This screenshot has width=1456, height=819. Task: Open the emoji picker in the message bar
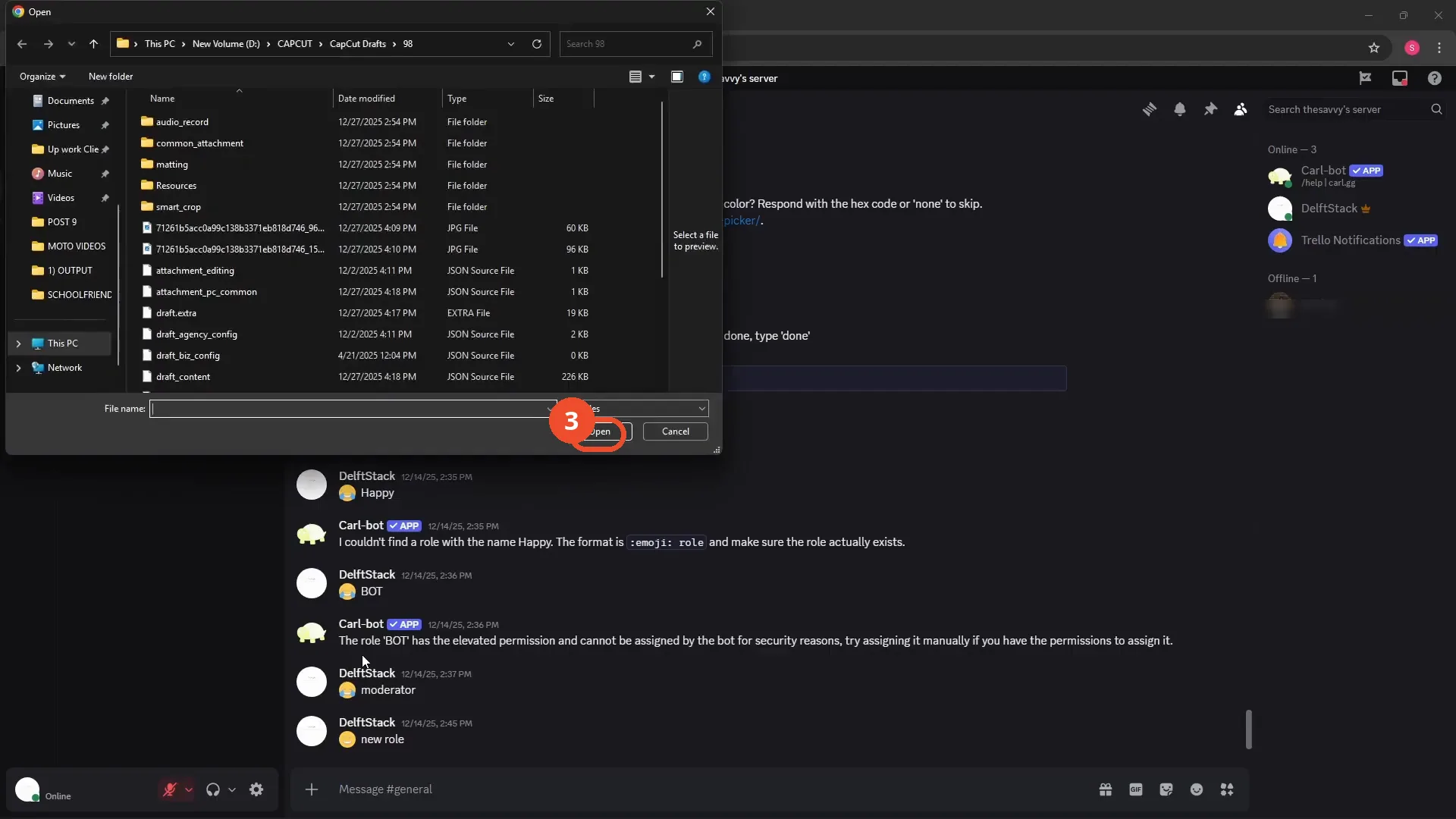(1197, 789)
